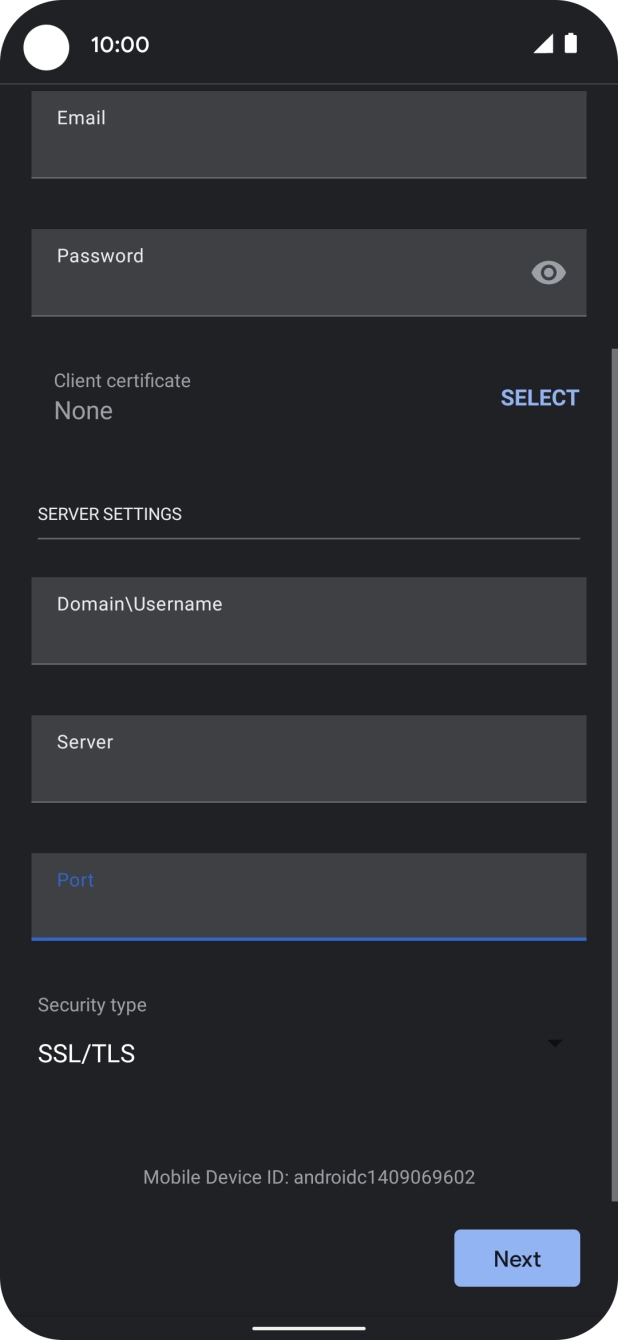The width and height of the screenshot is (618, 1340).
Task: Toggle password visibility with the eye icon
Action: tap(548, 272)
